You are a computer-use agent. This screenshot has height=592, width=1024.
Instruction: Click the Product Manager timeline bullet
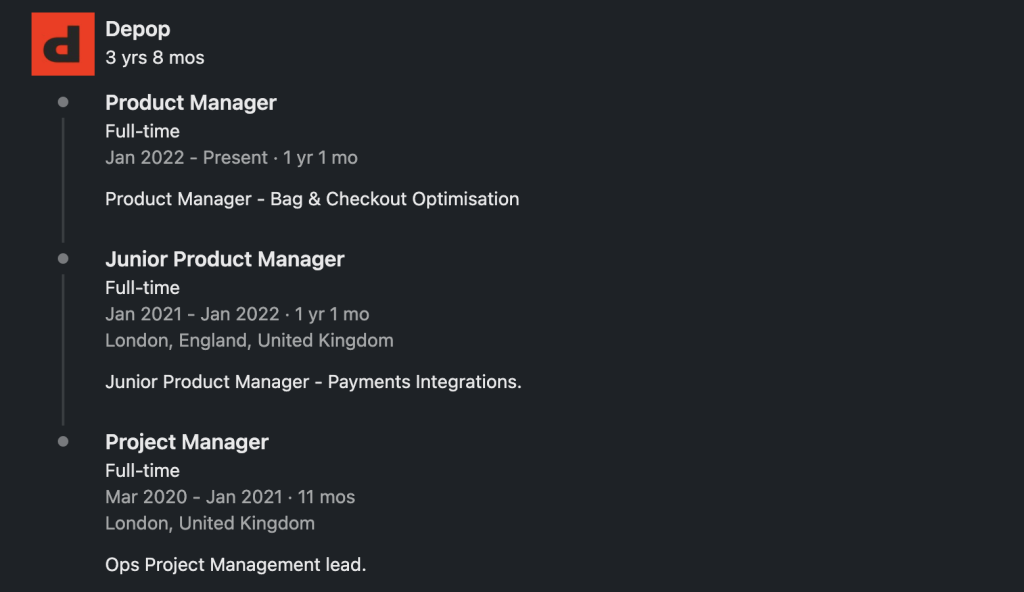coord(63,102)
